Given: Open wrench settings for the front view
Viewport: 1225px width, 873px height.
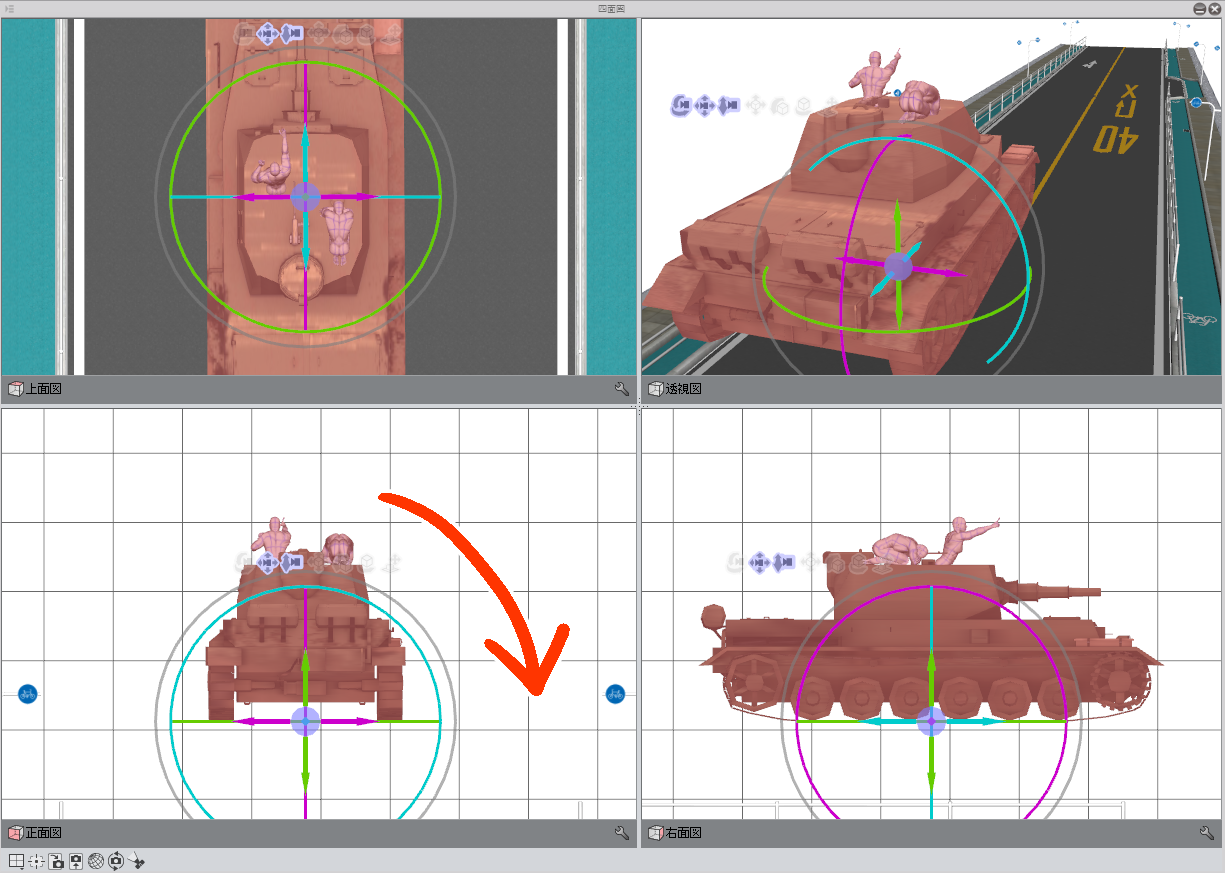Looking at the screenshot, I should 621,832.
